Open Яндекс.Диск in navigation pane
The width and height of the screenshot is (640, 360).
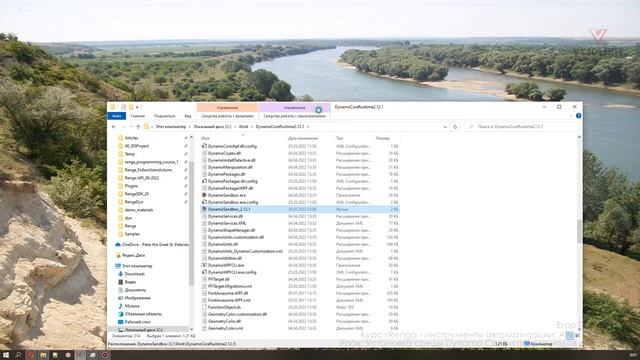pyautogui.click(x=130, y=255)
